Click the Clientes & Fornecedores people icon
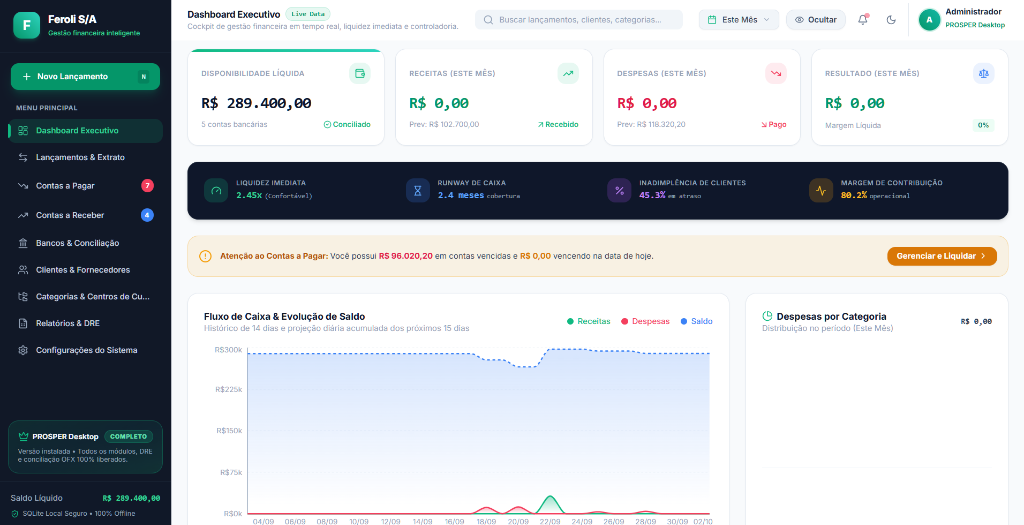Image resolution: width=1024 pixels, height=525 pixels. [23, 270]
